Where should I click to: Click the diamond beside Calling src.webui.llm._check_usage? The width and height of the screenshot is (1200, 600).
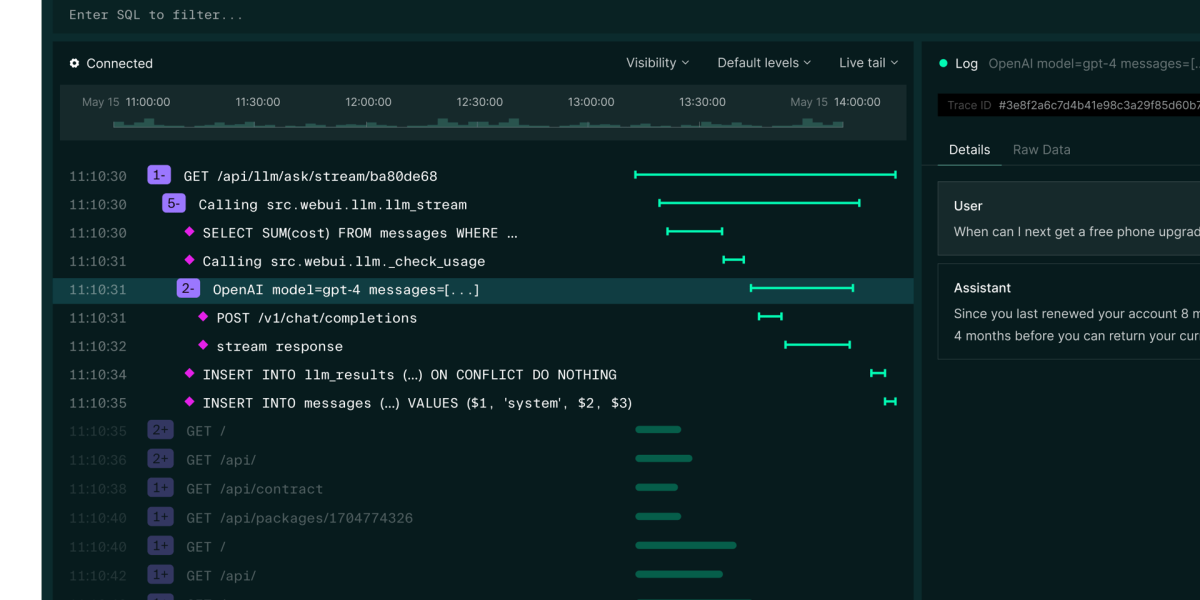click(188, 261)
